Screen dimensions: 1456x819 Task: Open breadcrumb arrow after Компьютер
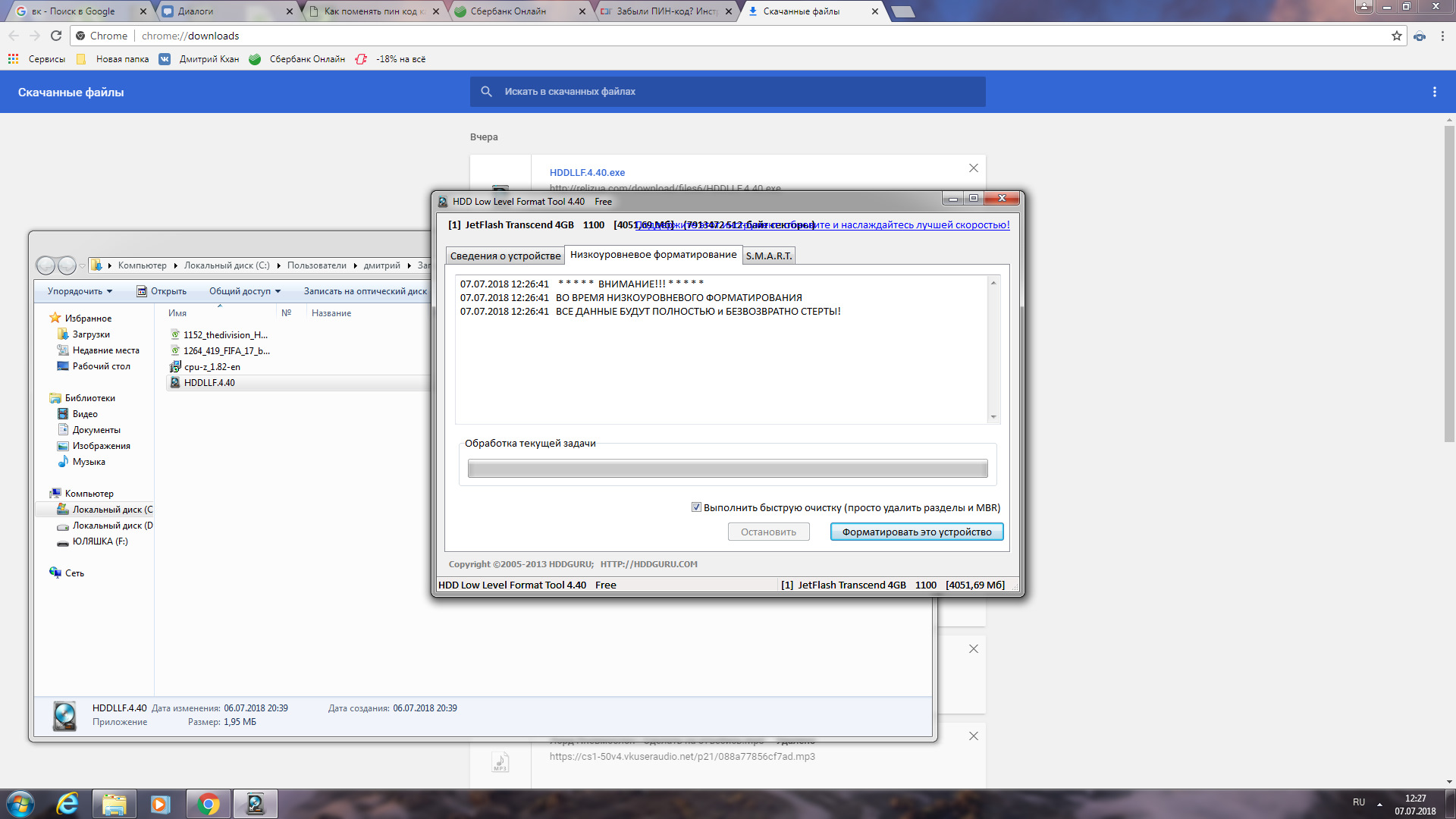pos(176,265)
